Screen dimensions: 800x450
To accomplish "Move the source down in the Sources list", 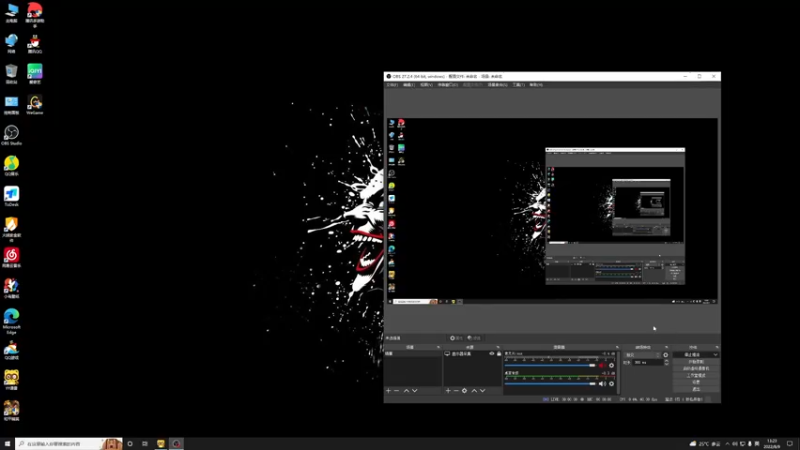I will tap(482, 391).
